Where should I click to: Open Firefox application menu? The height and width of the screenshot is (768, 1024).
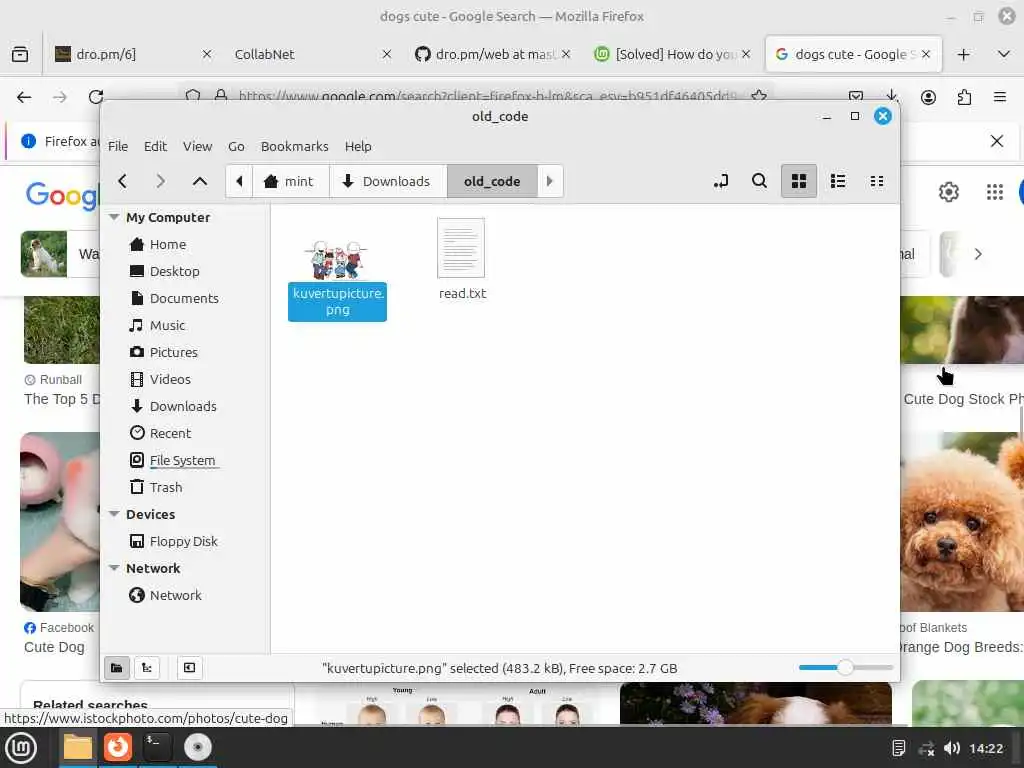[x=999, y=97]
